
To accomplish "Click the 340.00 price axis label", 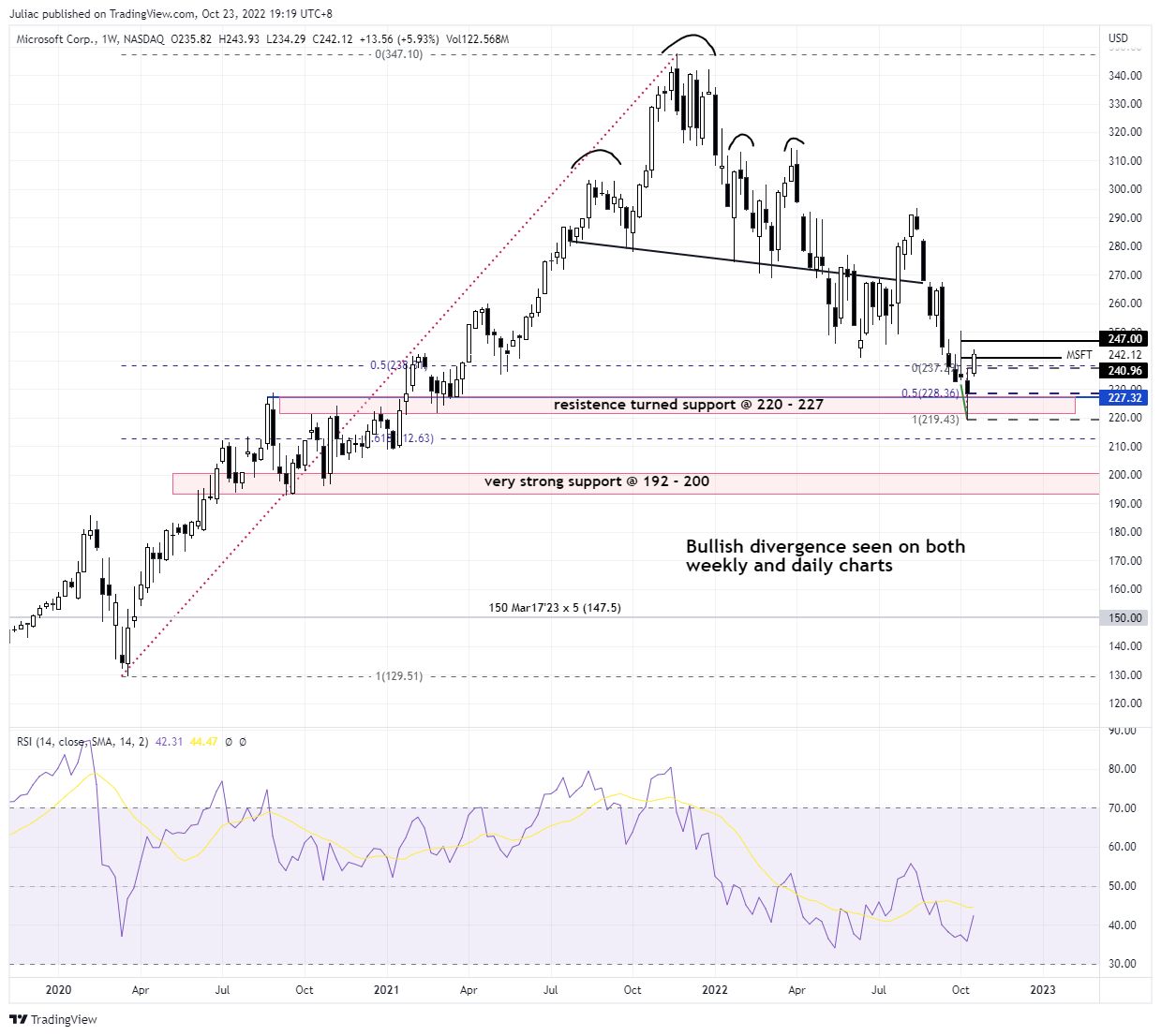I will [1124, 76].
